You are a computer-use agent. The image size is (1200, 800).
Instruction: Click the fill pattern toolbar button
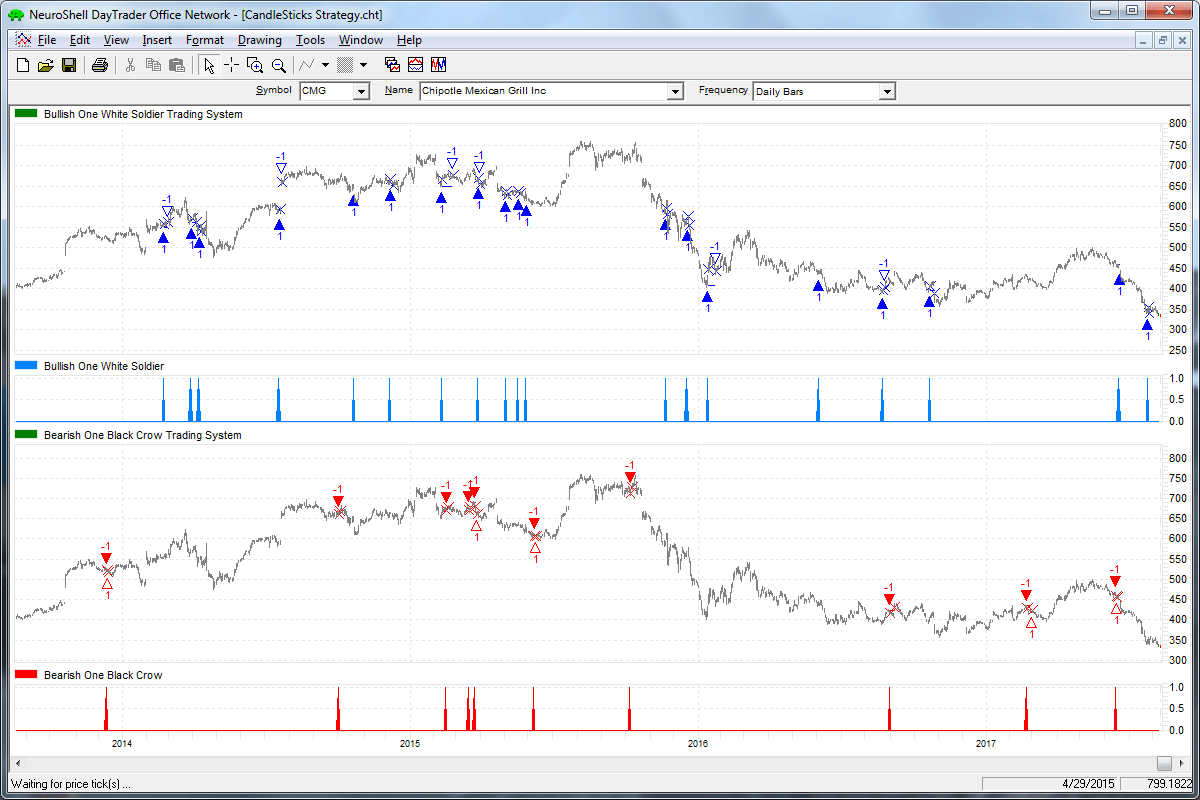(x=345, y=65)
